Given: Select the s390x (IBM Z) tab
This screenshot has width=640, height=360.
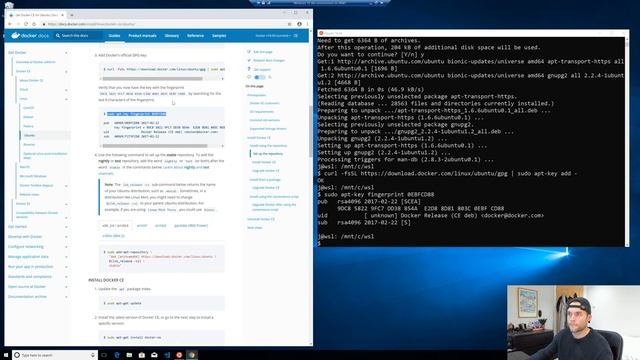Looking at the screenshot, I should [113, 236].
